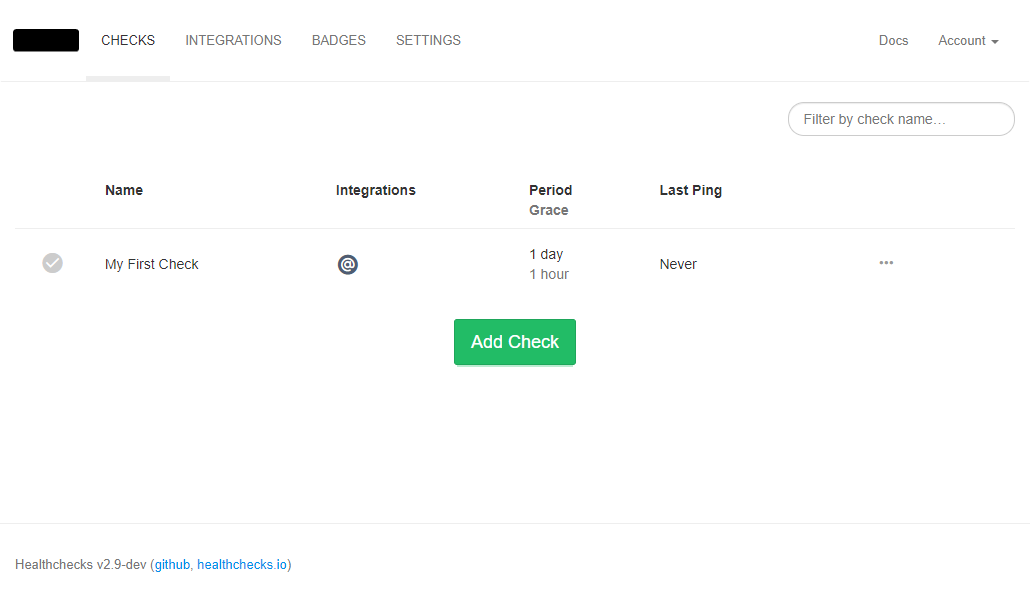Click the black Healthchecks logo
The height and width of the screenshot is (607, 1030).
point(45,40)
